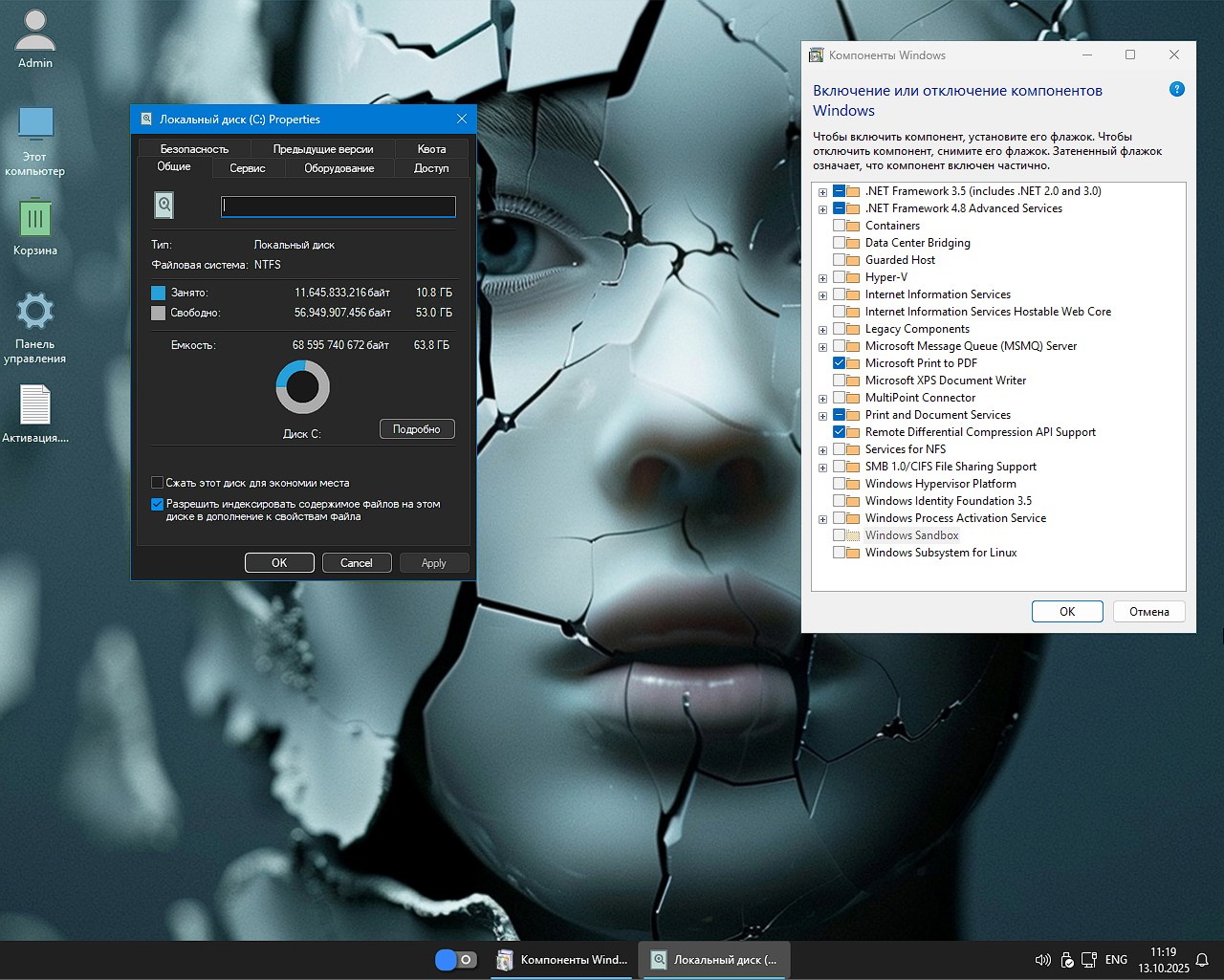Switch to the Сервис tab

tap(248, 167)
